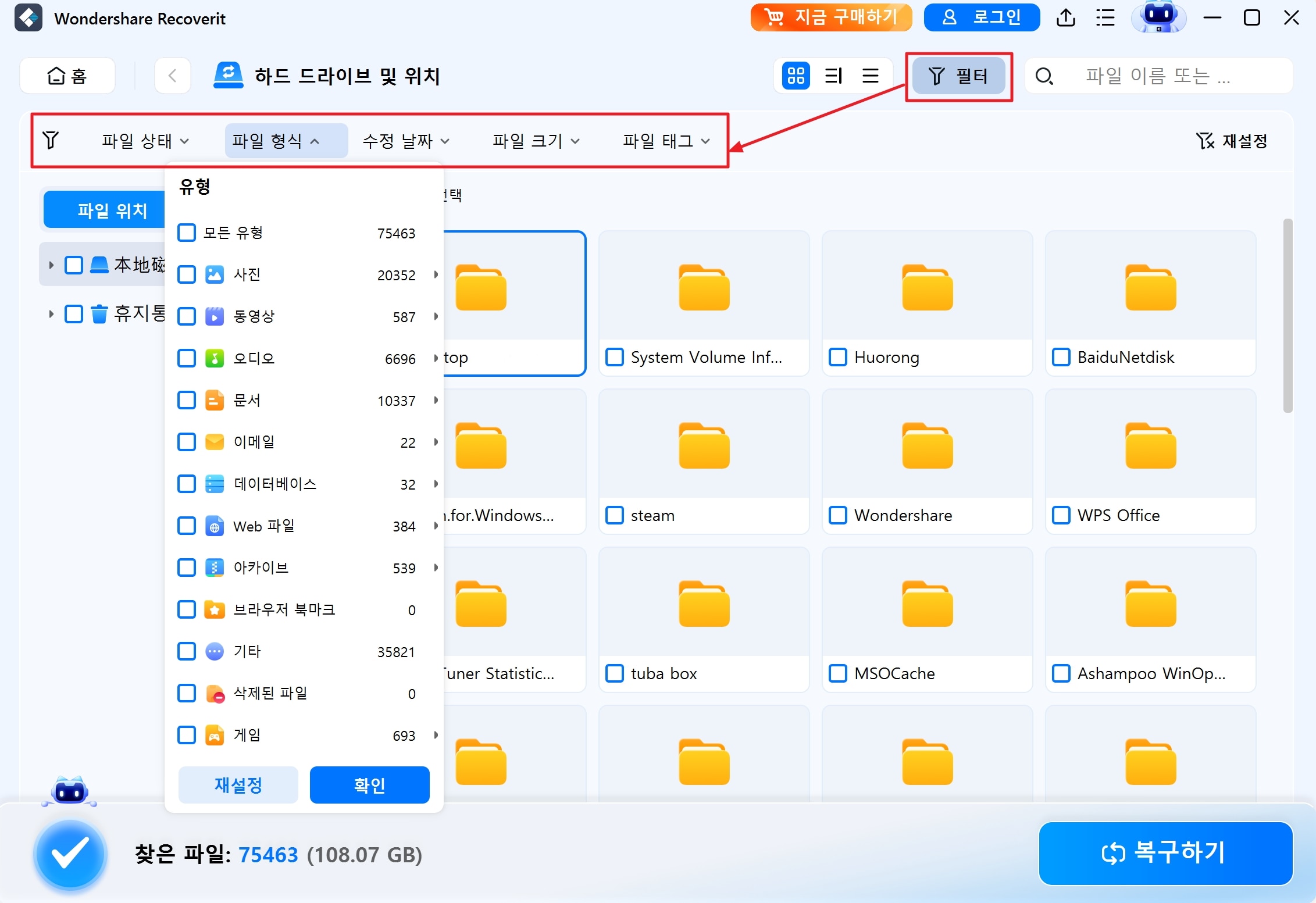Click the 삭제된 파일 deleted file icon
Image resolution: width=1316 pixels, height=903 pixels.
(x=215, y=694)
